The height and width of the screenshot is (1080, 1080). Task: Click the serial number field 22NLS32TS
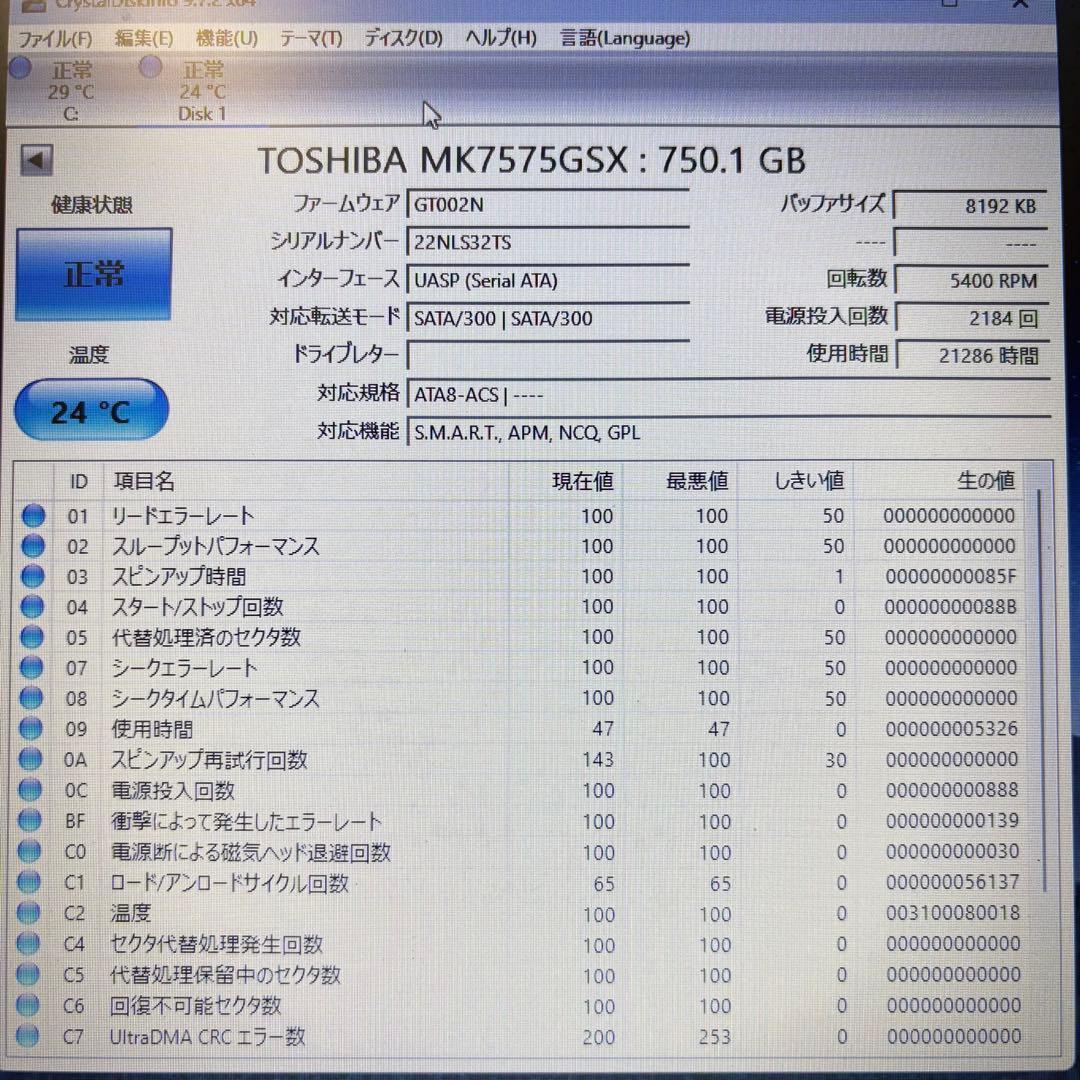coord(548,242)
